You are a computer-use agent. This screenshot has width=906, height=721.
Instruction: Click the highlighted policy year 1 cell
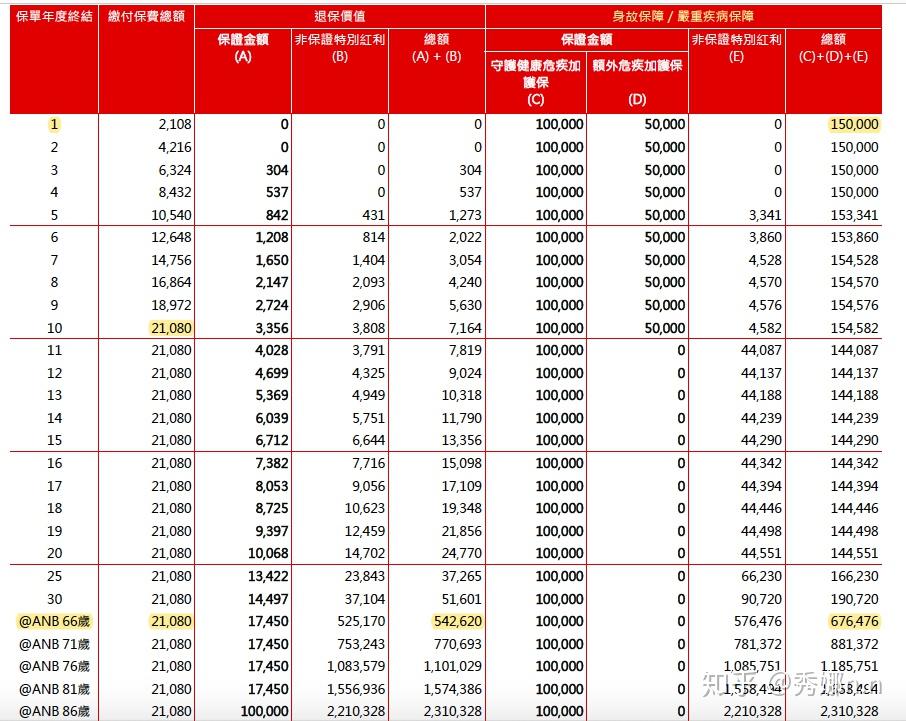coord(54,124)
